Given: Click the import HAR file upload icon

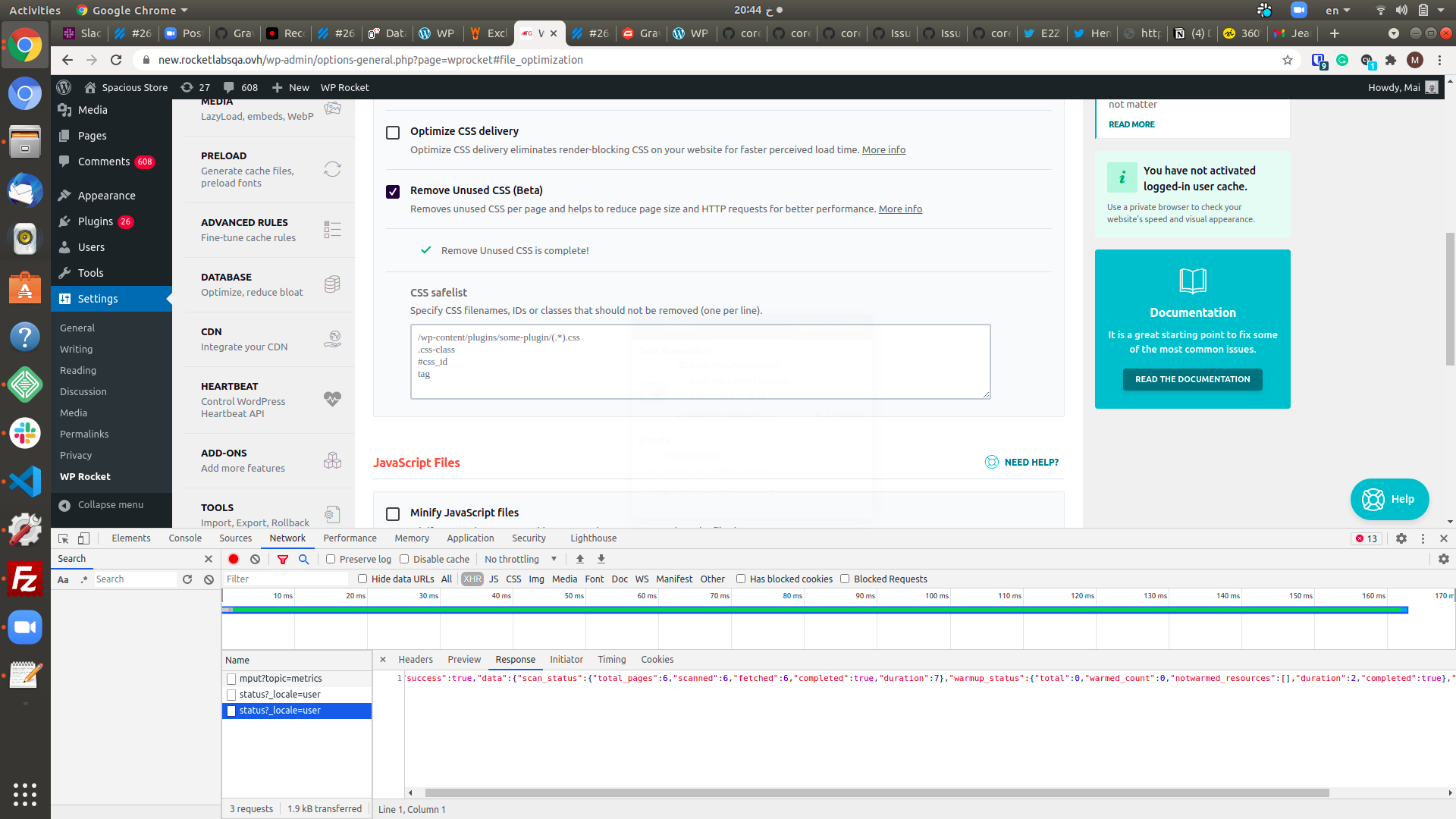Looking at the screenshot, I should (580, 559).
